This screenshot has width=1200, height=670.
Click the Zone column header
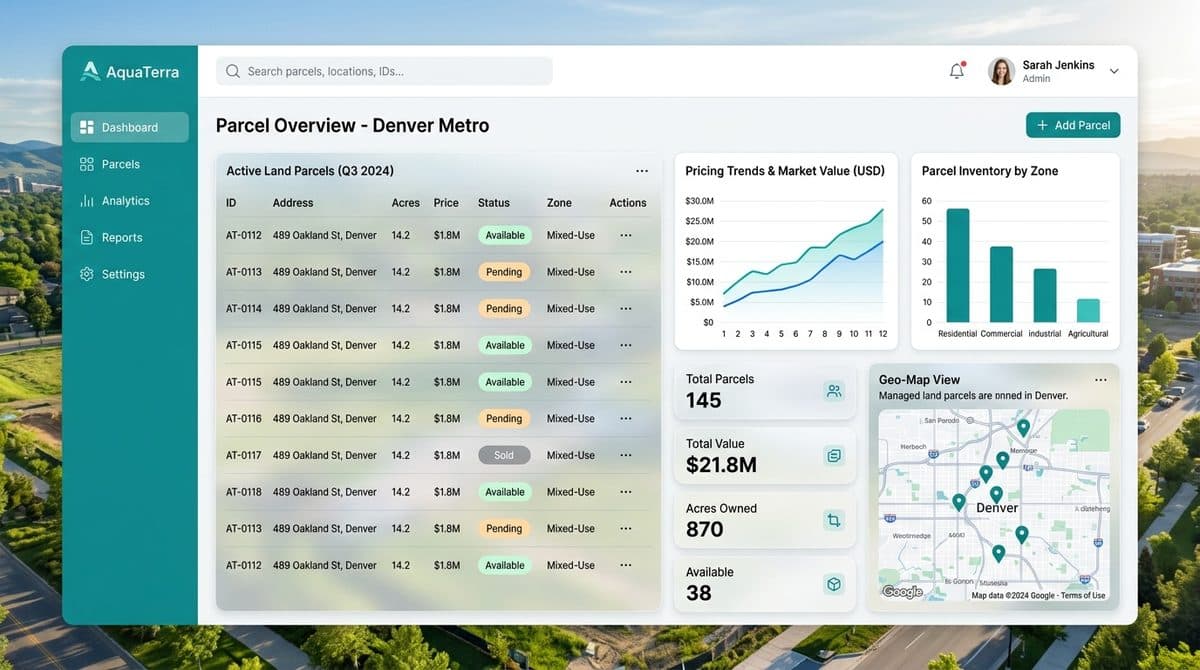(x=559, y=203)
